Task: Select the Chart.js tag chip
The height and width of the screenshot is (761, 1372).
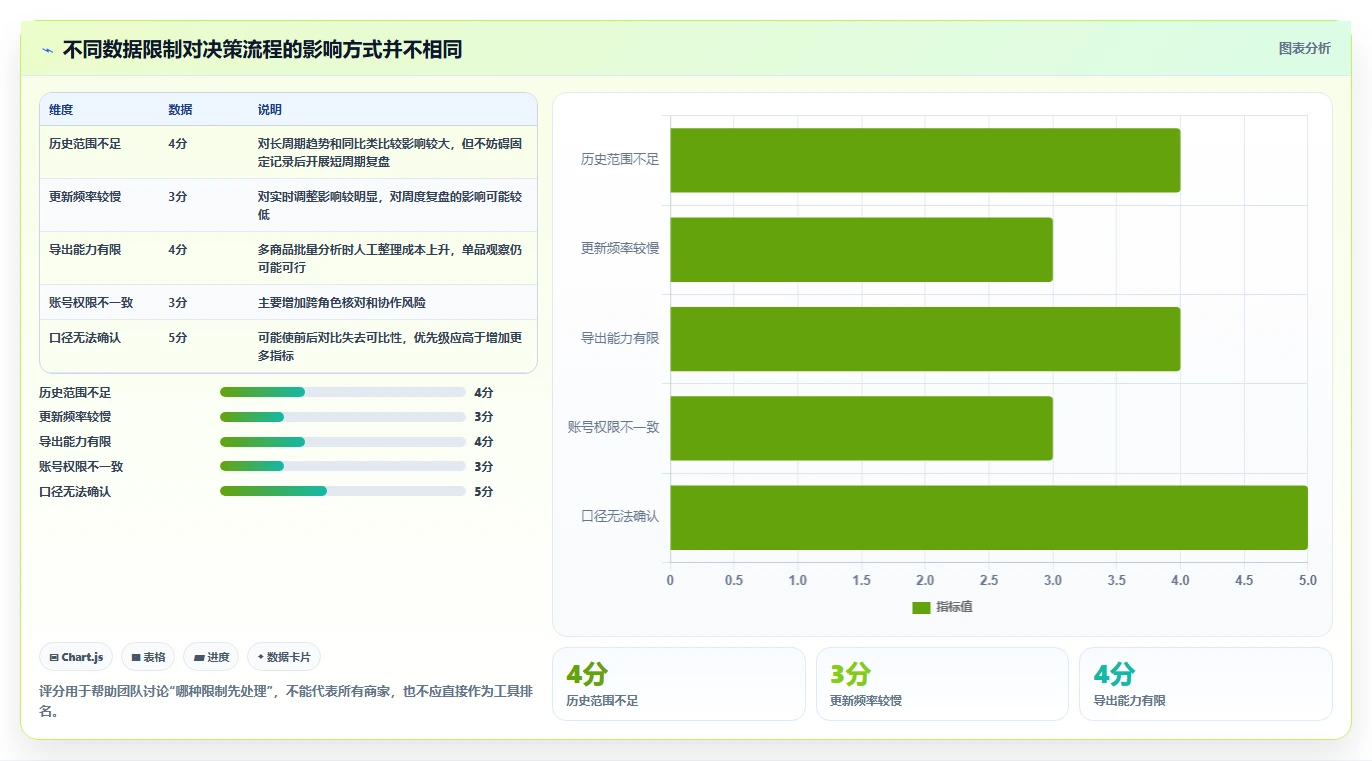Action: [77, 657]
